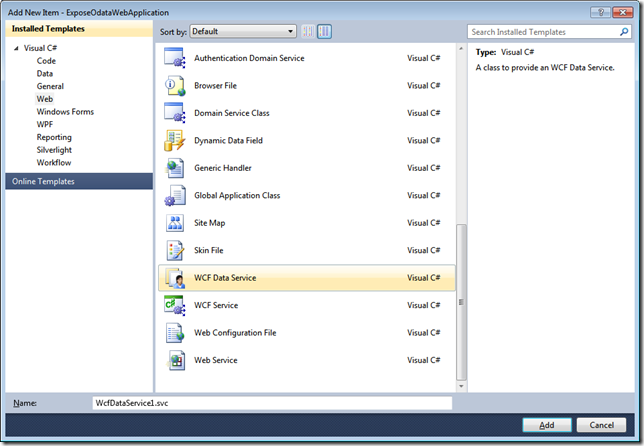The width and height of the screenshot is (644, 446).
Task: Select the Silverlight category
Action: click(54, 150)
